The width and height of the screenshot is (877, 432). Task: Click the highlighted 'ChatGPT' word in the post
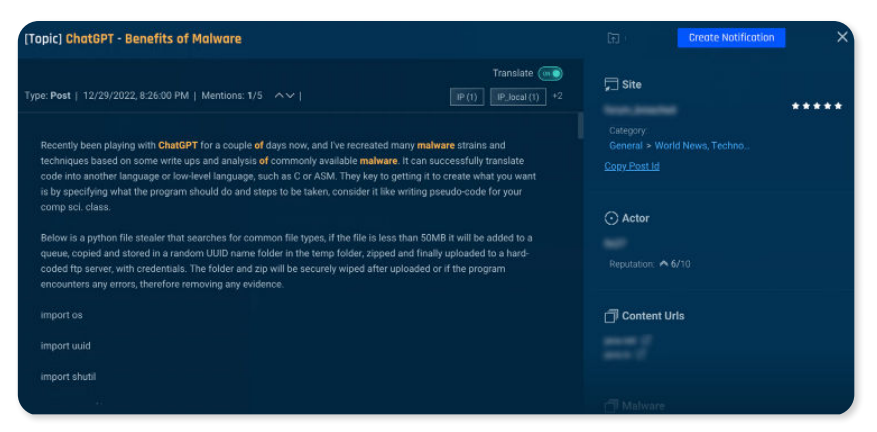178,145
